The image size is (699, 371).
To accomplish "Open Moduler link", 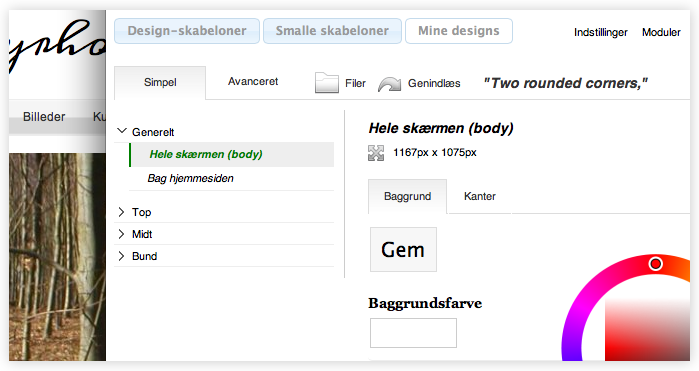I will (x=661, y=32).
